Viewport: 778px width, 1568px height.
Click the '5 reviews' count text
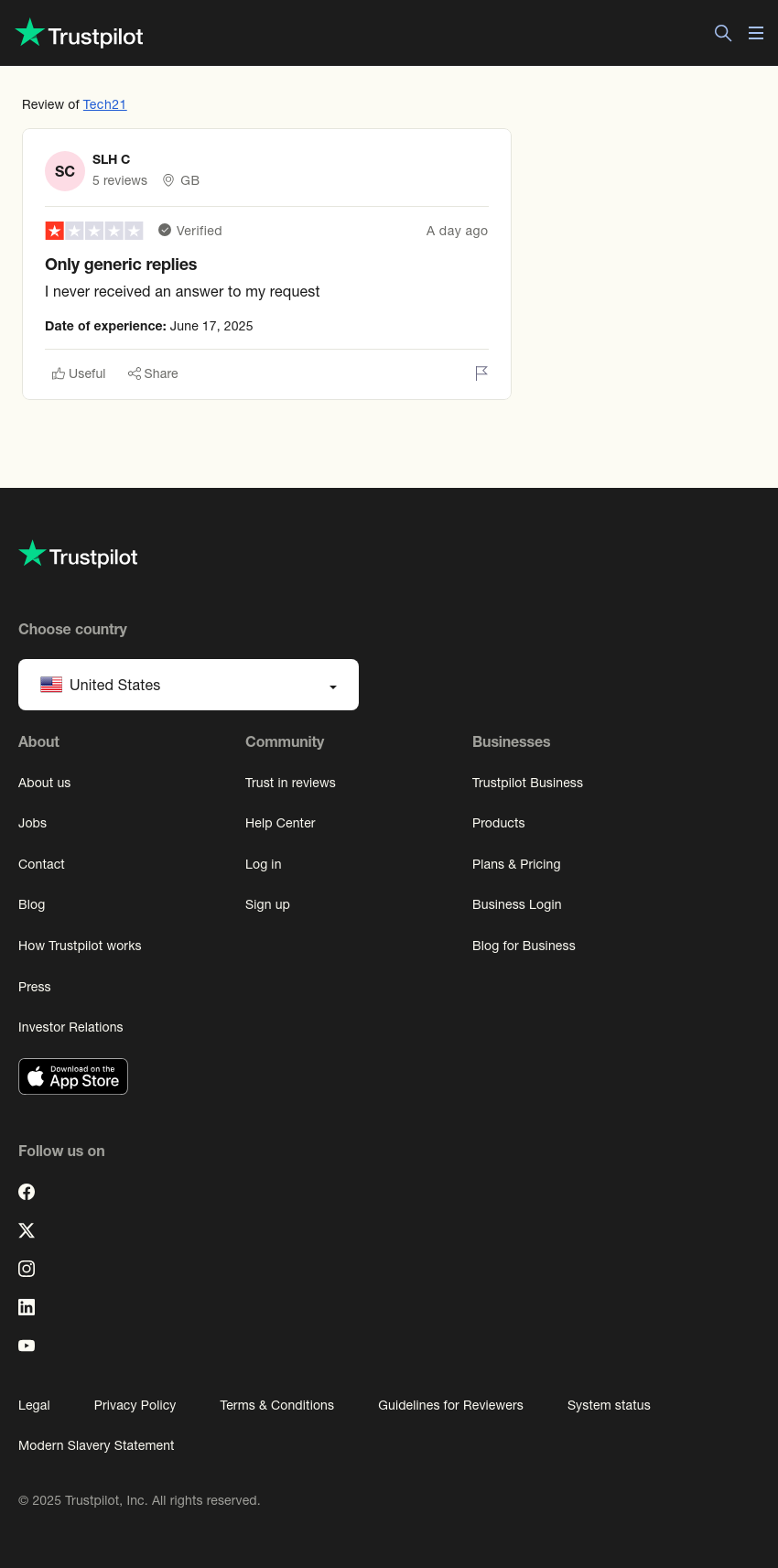pyautogui.click(x=120, y=180)
